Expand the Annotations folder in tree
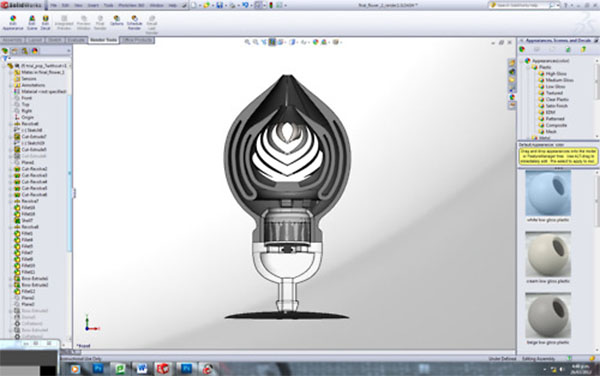Screen dimensions: 600x376 [x=11, y=85]
